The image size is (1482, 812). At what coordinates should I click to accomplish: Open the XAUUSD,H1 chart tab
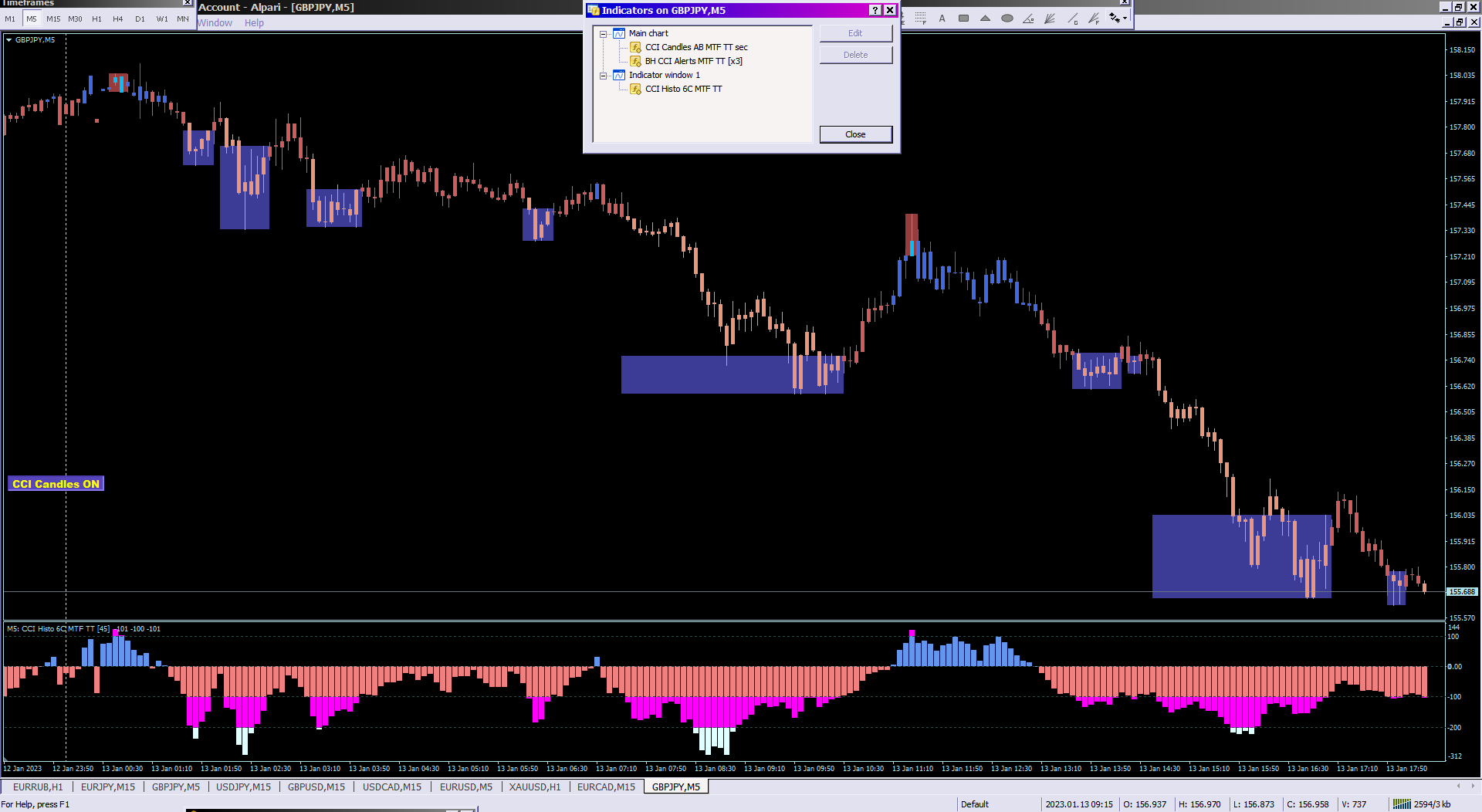[x=535, y=787]
